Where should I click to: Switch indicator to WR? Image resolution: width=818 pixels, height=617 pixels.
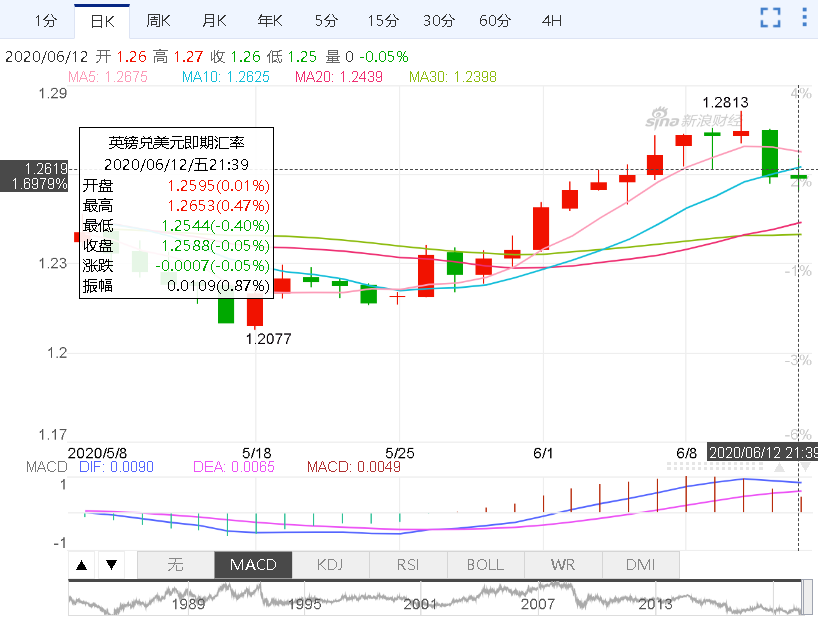(563, 565)
